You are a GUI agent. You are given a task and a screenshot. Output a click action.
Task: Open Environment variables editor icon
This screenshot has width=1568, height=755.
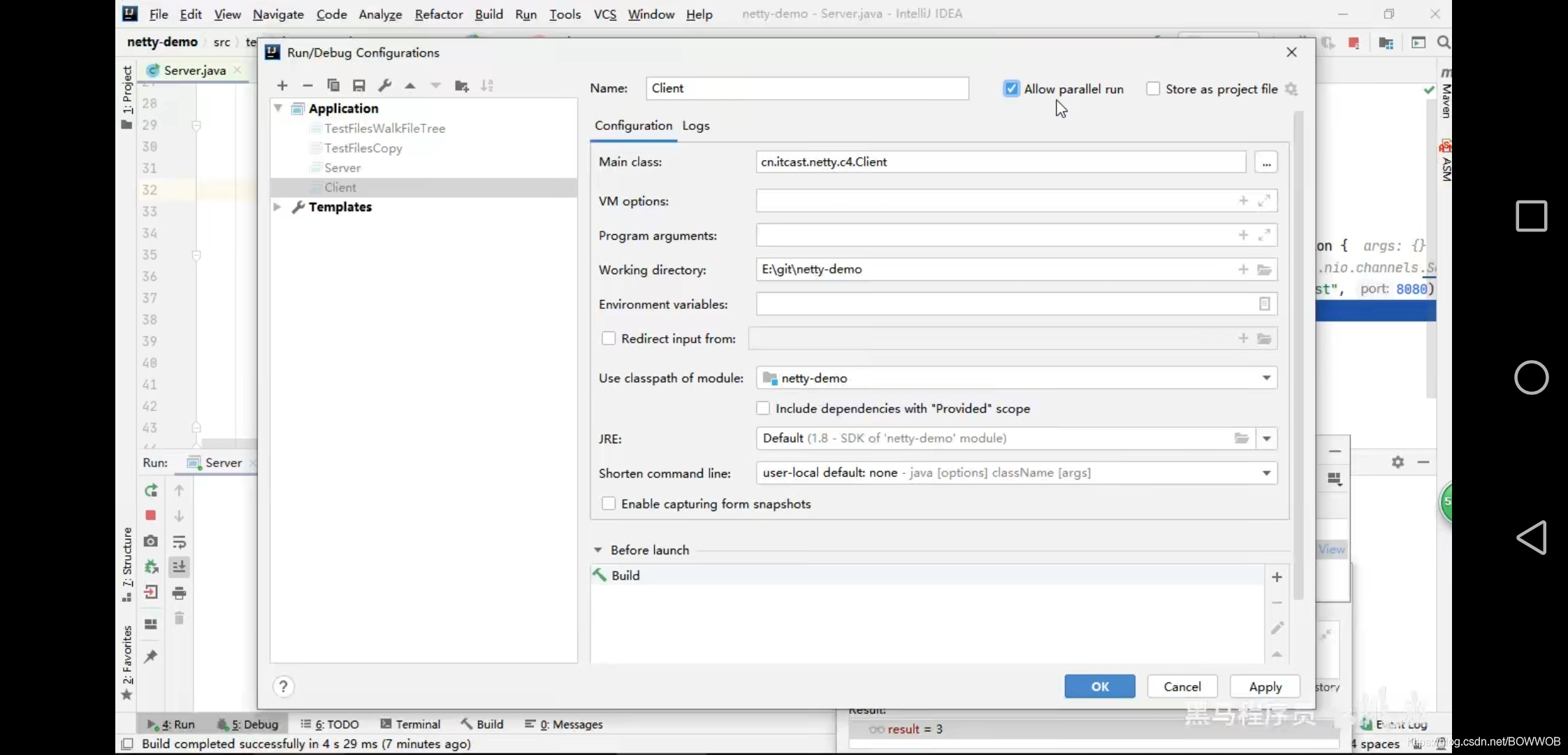1264,304
